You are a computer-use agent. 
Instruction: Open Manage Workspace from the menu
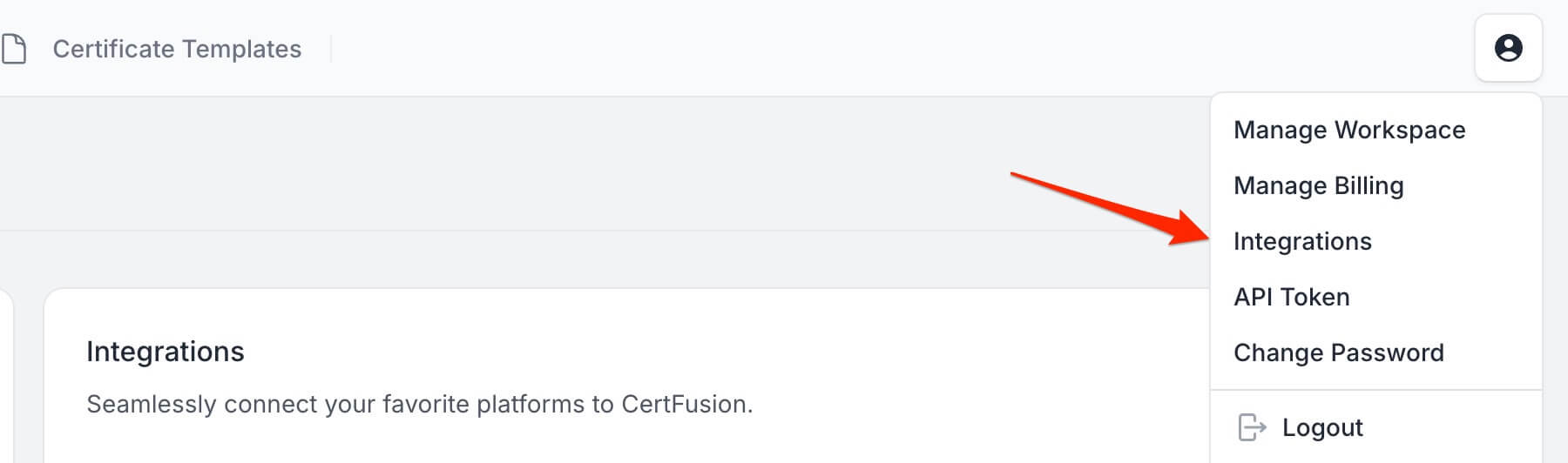point(1348,130)
